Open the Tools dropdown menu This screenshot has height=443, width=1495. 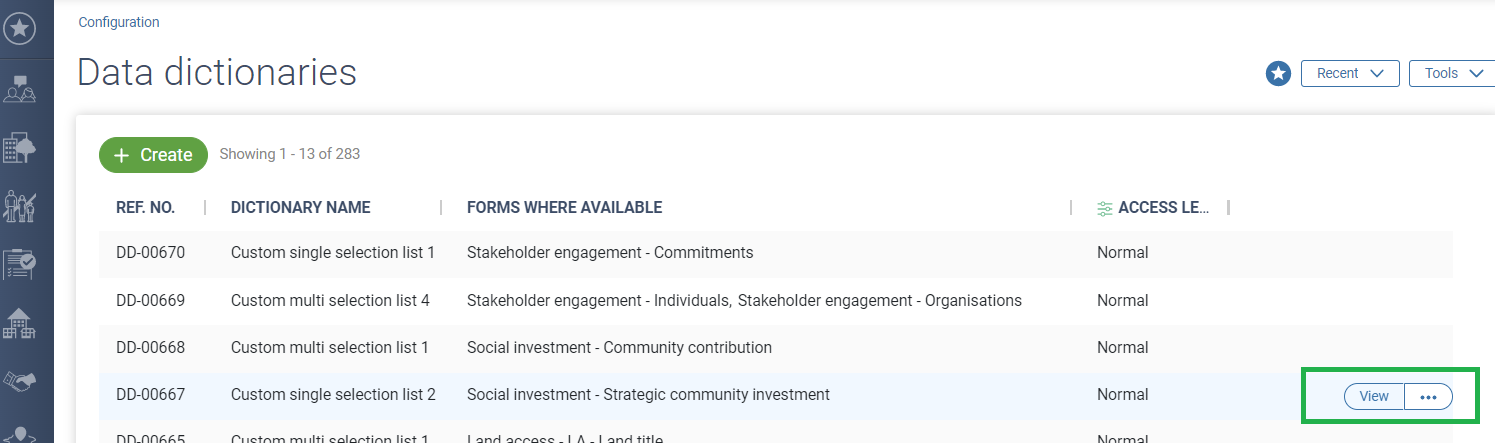[1453, 73]
